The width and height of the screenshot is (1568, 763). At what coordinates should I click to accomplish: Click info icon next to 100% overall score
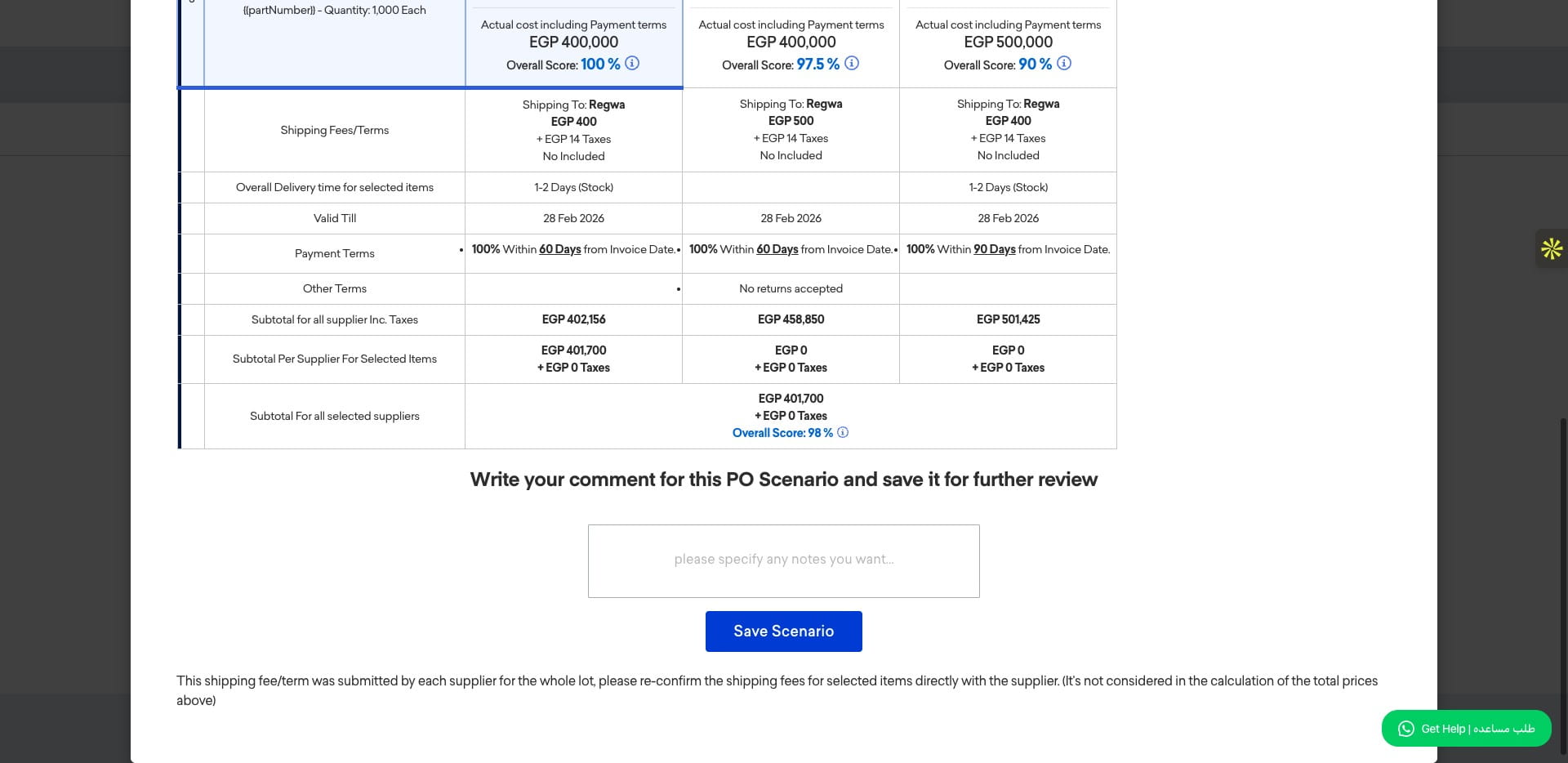pyautogui.click(x=632, y=63)
